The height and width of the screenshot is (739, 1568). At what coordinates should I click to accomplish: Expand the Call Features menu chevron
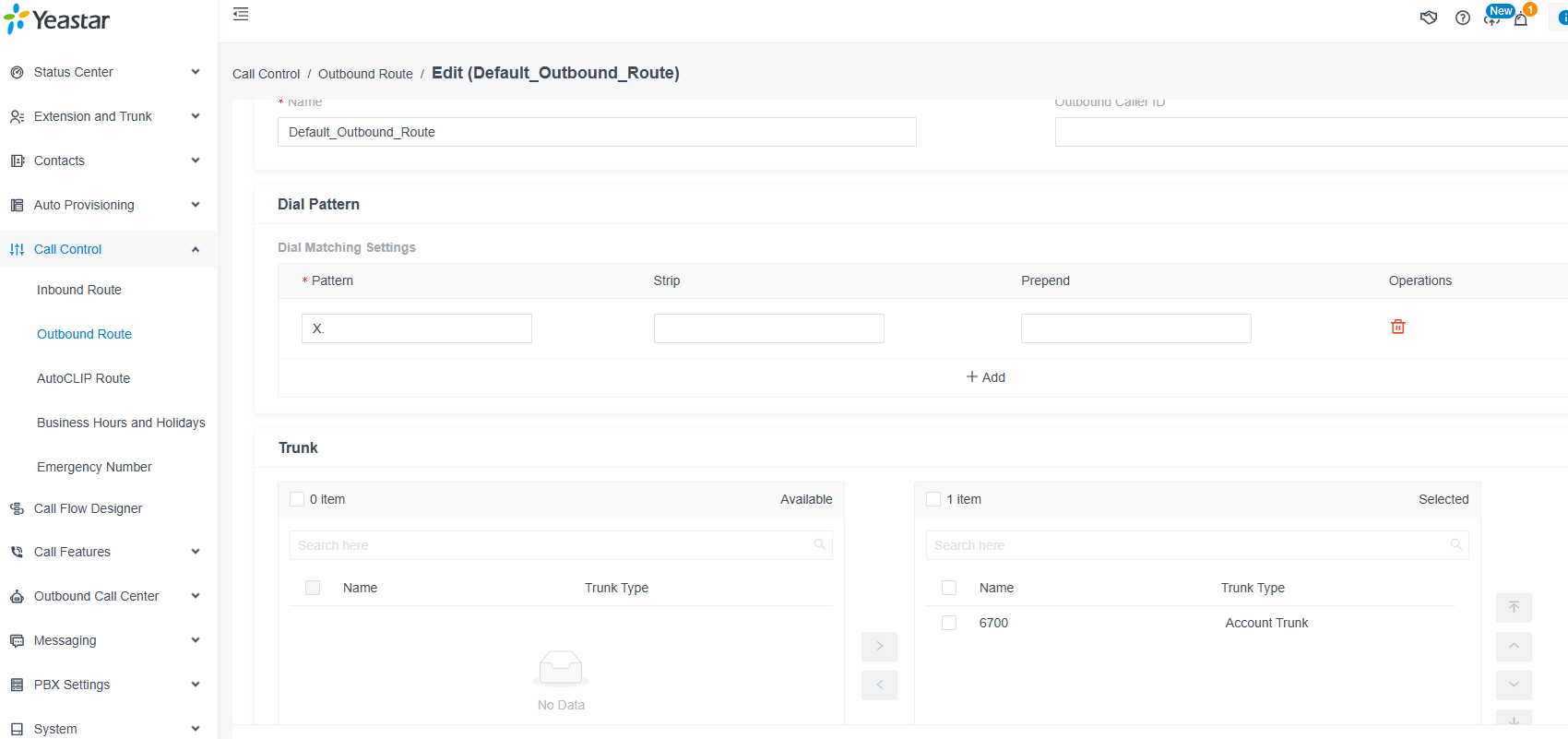pyautogui.click(x=196, y=552)
